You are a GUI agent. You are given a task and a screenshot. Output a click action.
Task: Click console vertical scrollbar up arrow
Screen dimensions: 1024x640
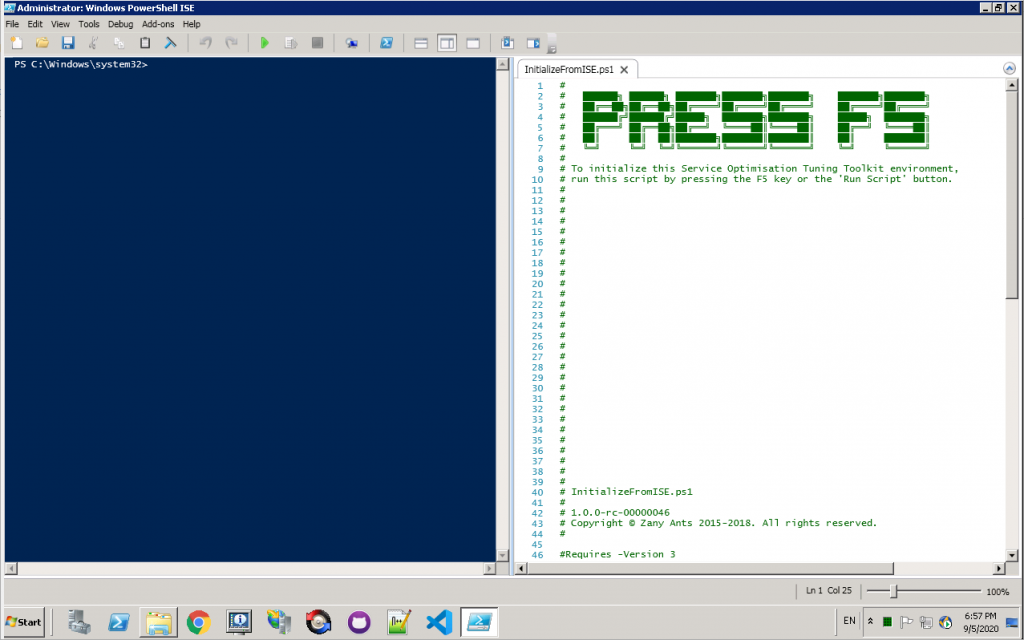coord(502,64)
